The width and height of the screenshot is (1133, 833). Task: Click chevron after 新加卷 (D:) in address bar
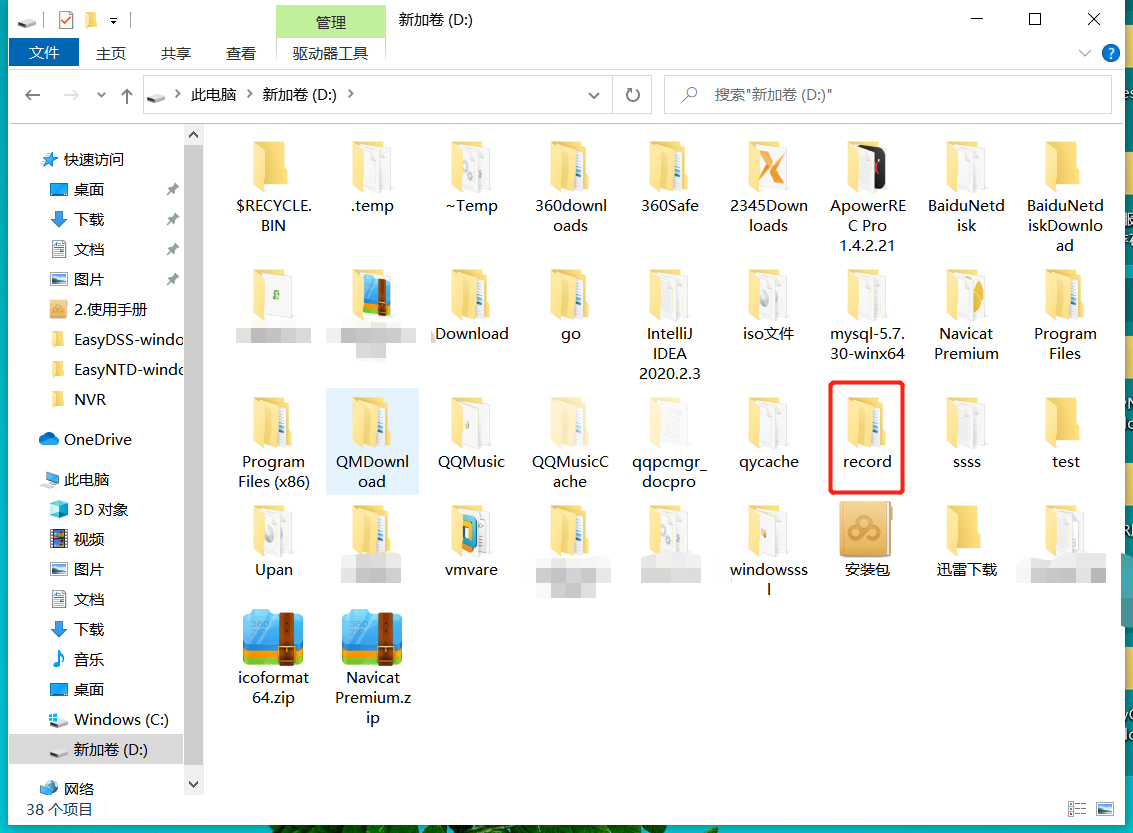tap(350, 94)
